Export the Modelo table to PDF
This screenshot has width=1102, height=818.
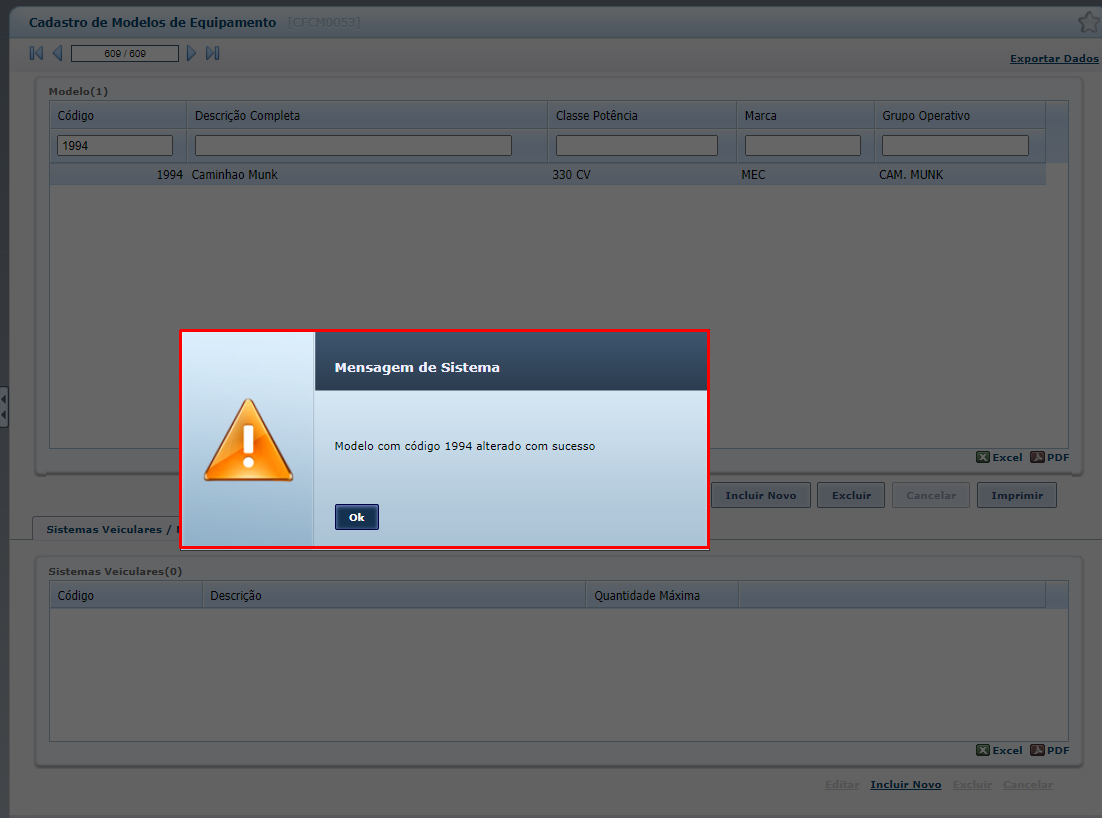(x=1049, y=457)
